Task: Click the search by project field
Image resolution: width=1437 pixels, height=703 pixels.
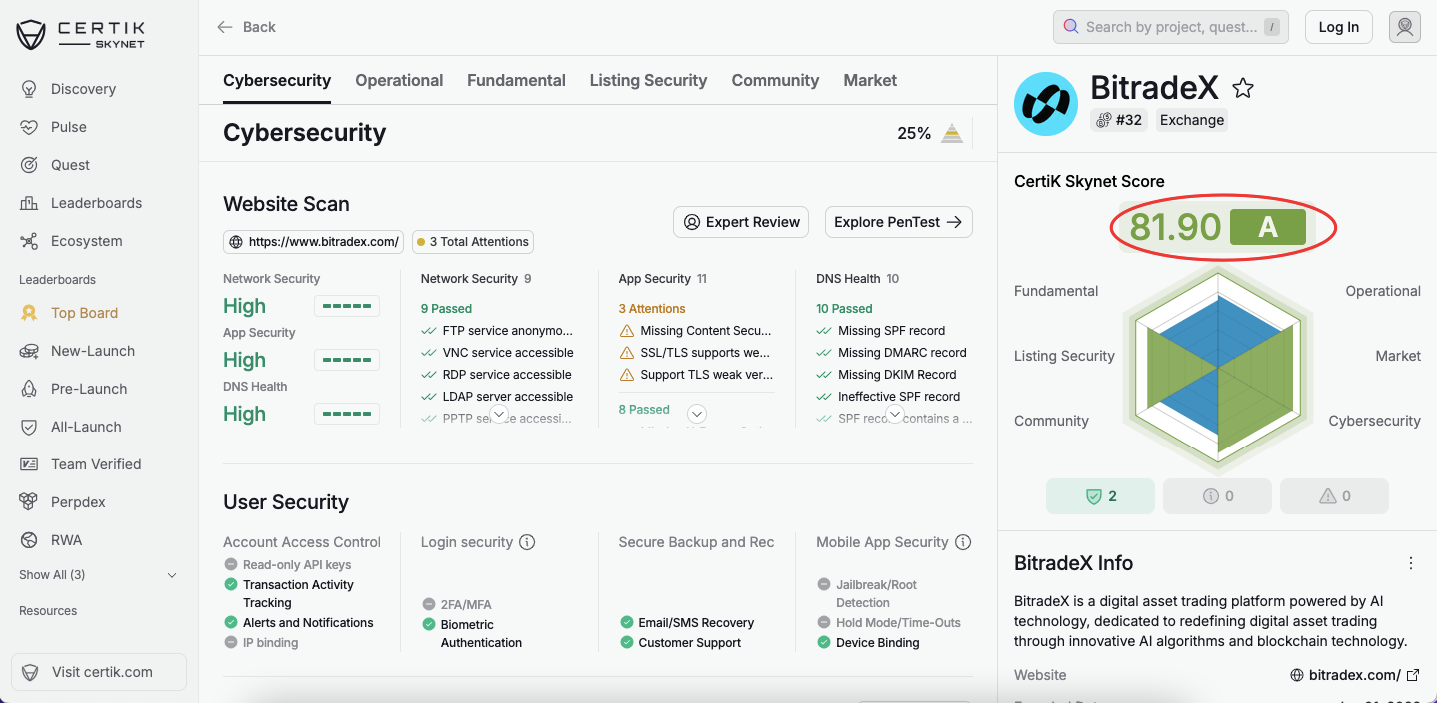Action: [x=1168, y=27]
